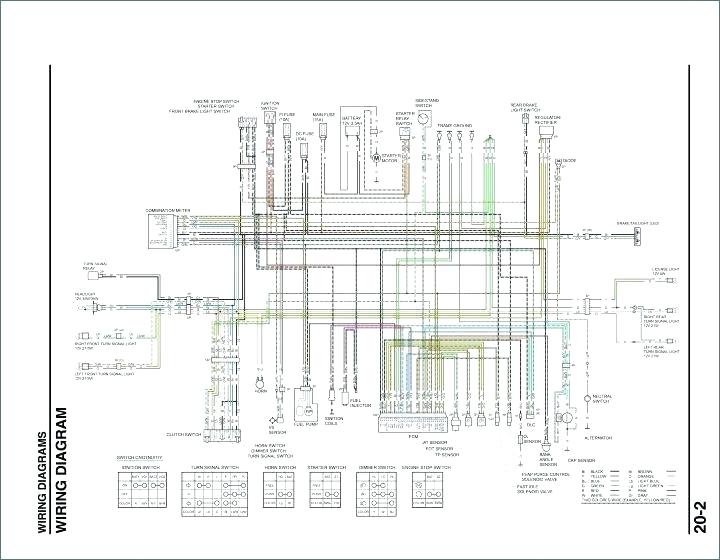Click the dimmer switch continuity table
This screenshot has height=560, width=720.
376,494
